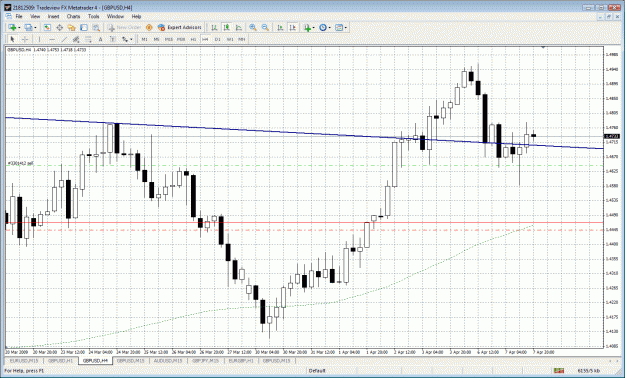Select the Trendline drawing tool
625x378 pixels.
pyautogui.click(x=64, y=39)
